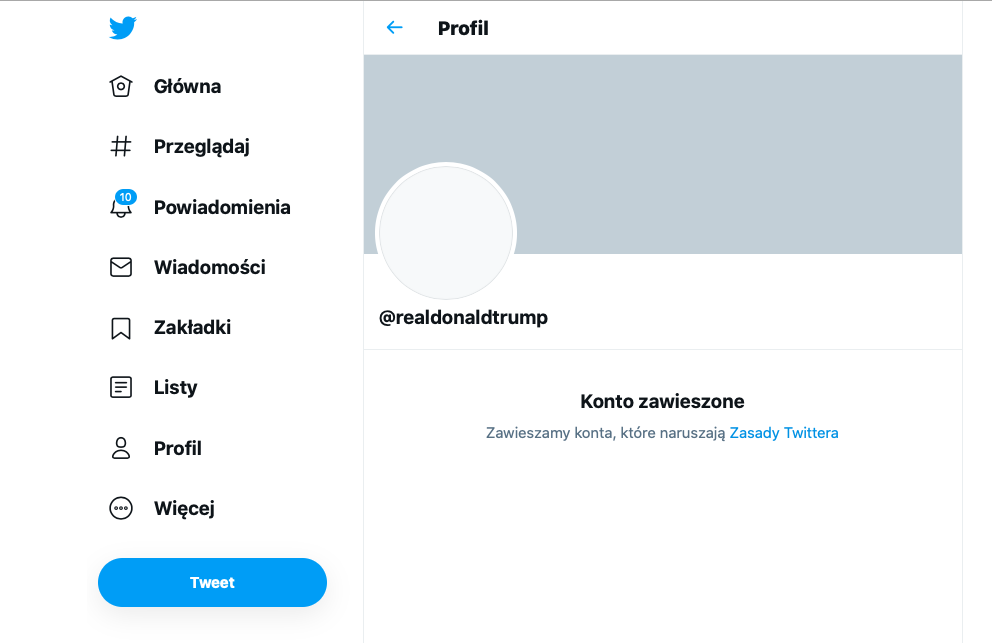
Task: Click the notification count badge showing 10
Action: click(125, 197)
